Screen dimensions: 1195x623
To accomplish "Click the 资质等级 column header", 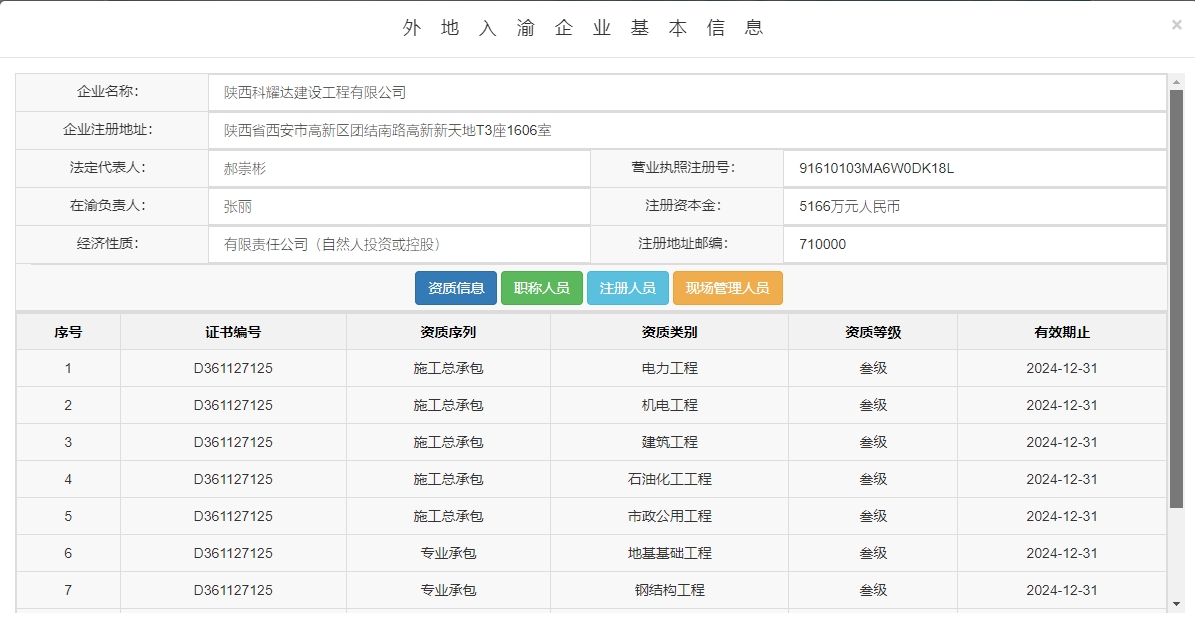I will pyautogui.click(x=873, y=332).
